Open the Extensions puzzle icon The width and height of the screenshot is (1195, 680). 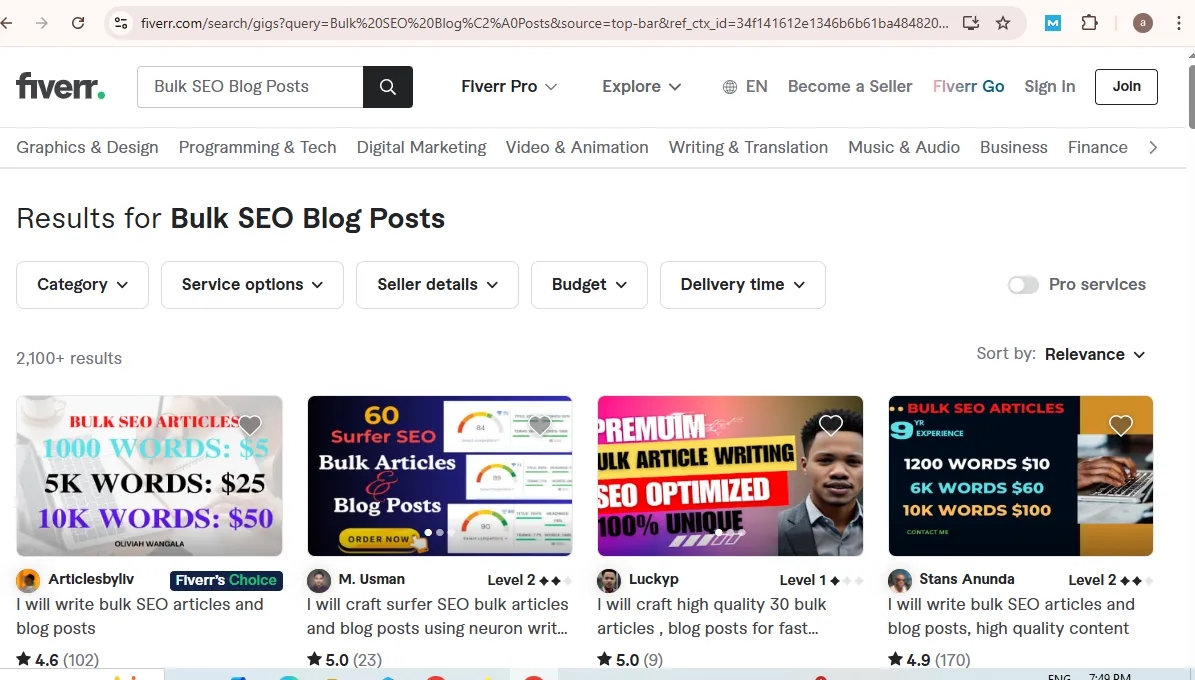coord(1090,23)
